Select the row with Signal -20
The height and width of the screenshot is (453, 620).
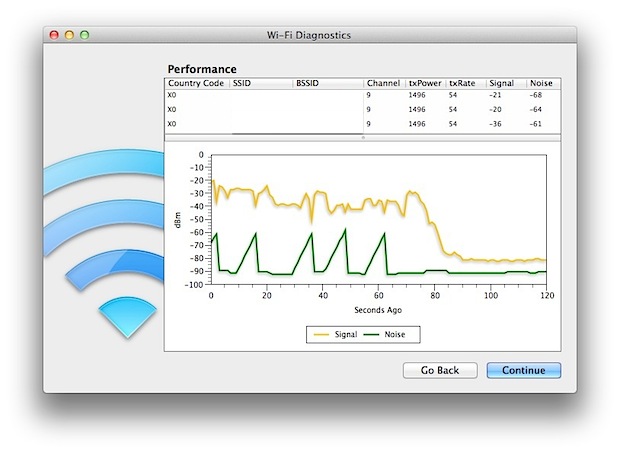[x=362, y=109]
